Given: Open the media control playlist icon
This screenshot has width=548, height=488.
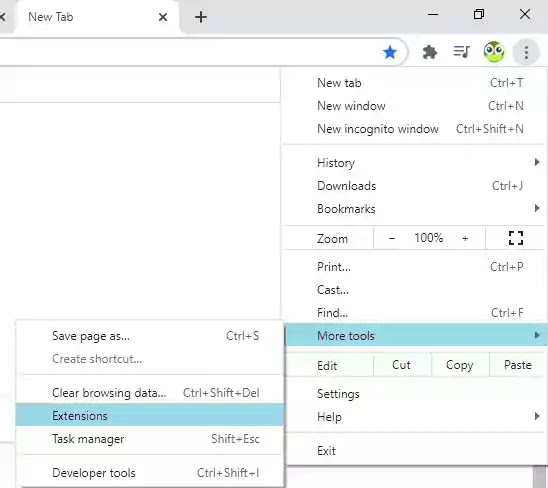Looking at the screenshot, I should pos(461,52).
